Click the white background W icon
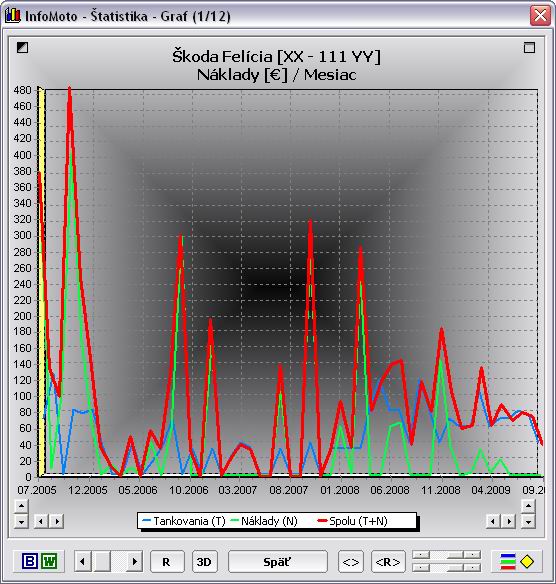Screen dimensions: 556x584 tap(49, 561)
